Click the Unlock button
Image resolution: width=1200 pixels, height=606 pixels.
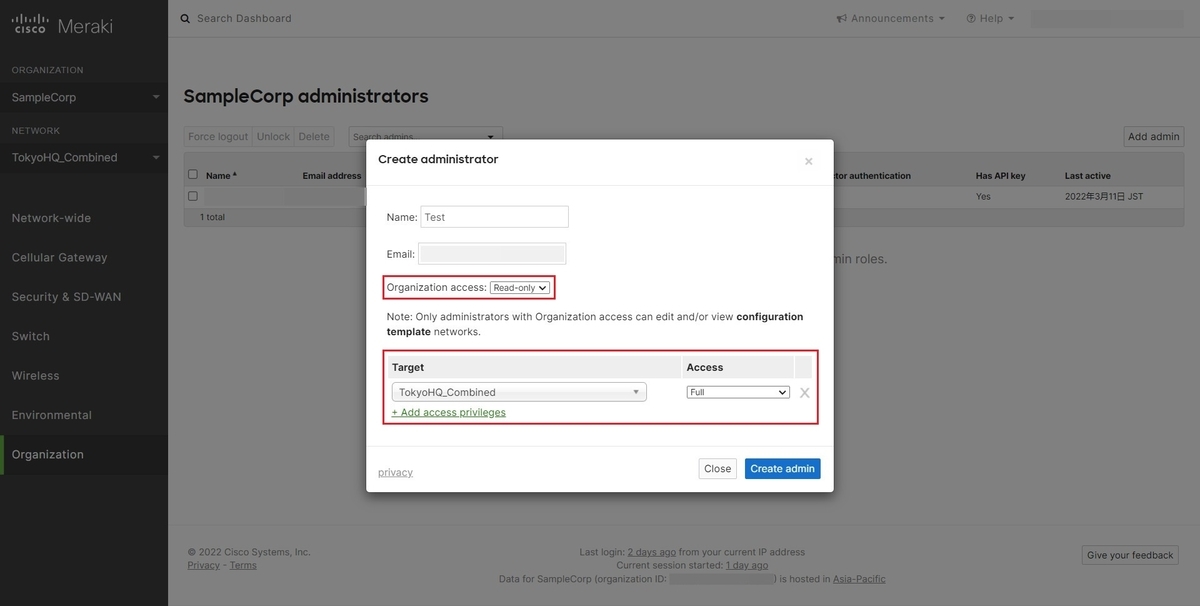pos(273,136)
